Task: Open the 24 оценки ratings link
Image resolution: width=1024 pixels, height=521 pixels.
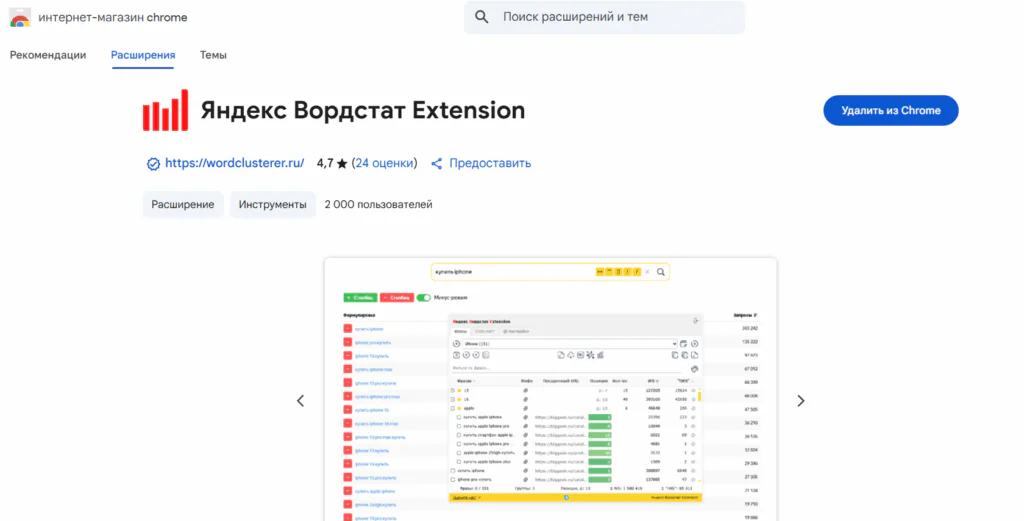Action: [x=384, y=163]
